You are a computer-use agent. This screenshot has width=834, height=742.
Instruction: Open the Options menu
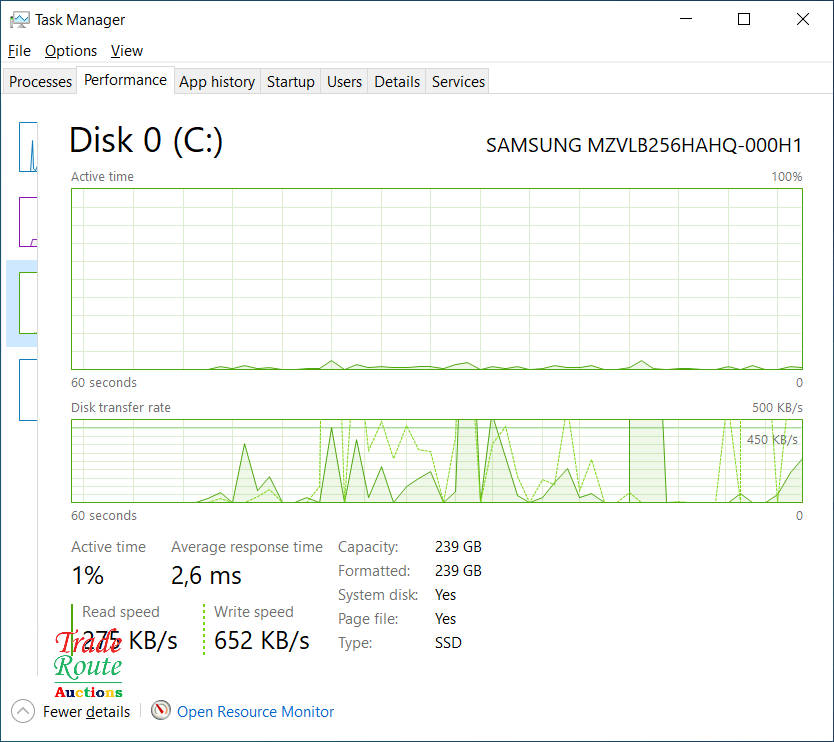coord(71,51)
